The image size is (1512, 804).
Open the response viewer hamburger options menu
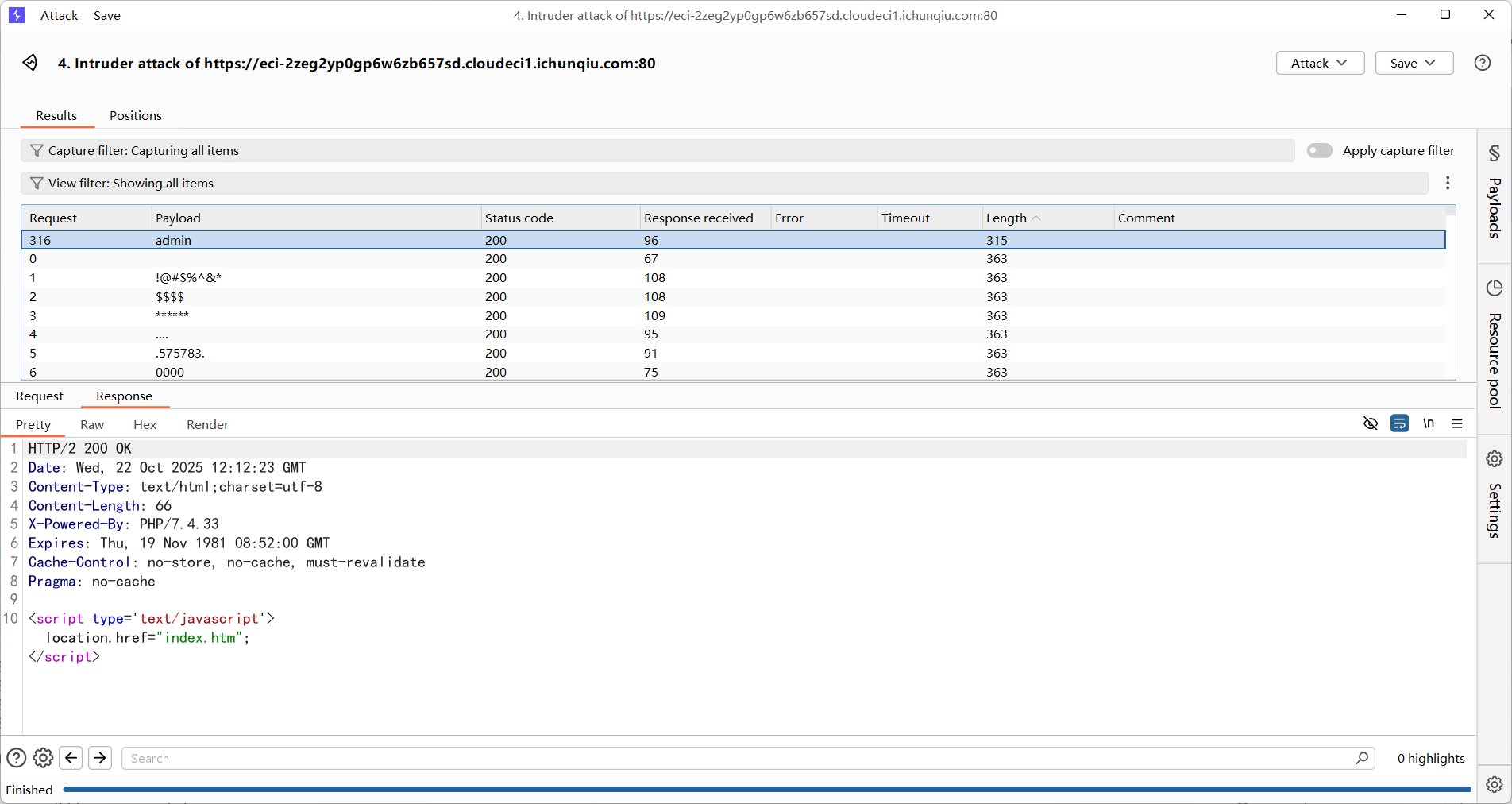(1457, 423)
